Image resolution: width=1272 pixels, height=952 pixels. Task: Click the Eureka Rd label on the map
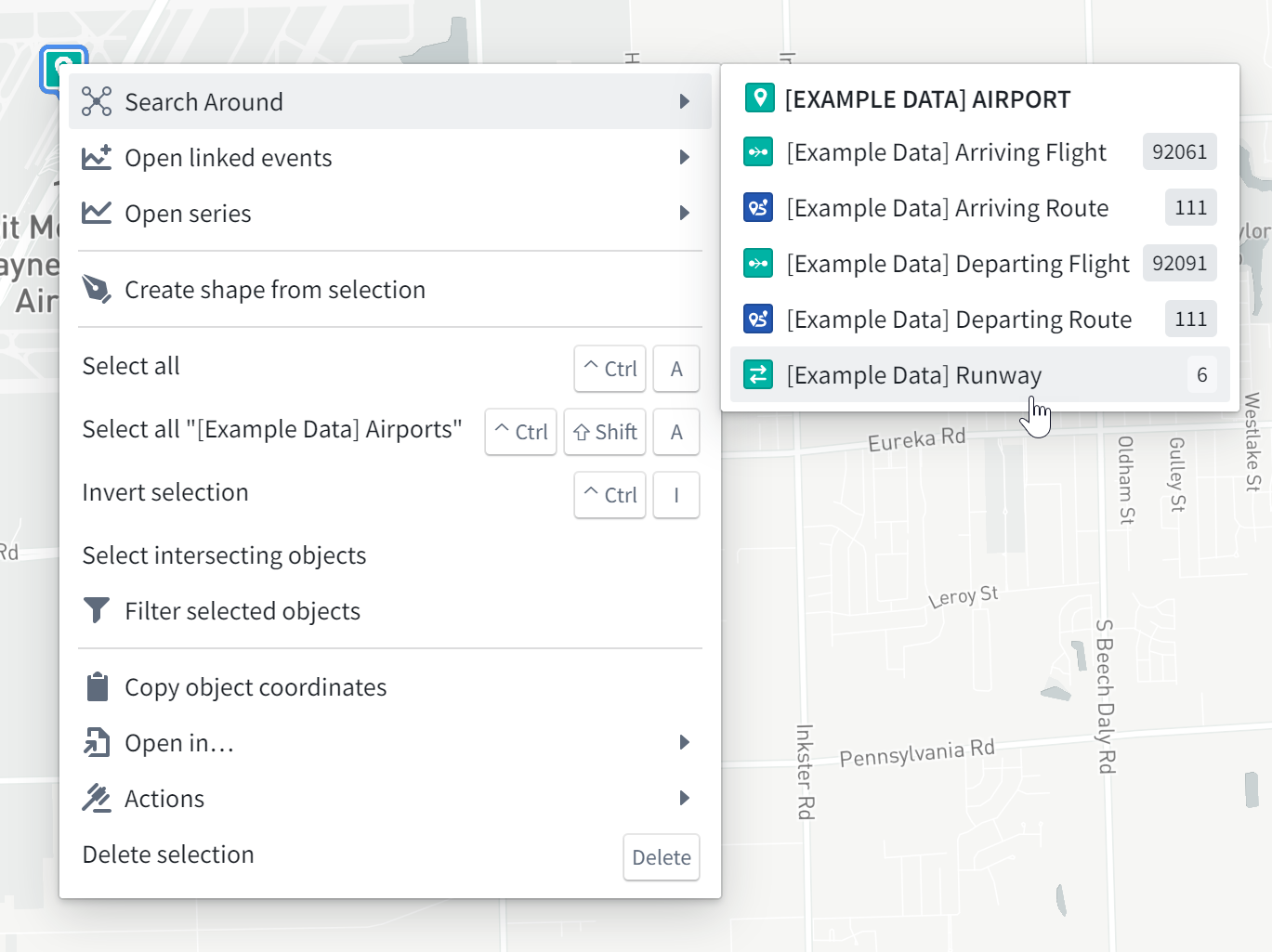[917, 438]
